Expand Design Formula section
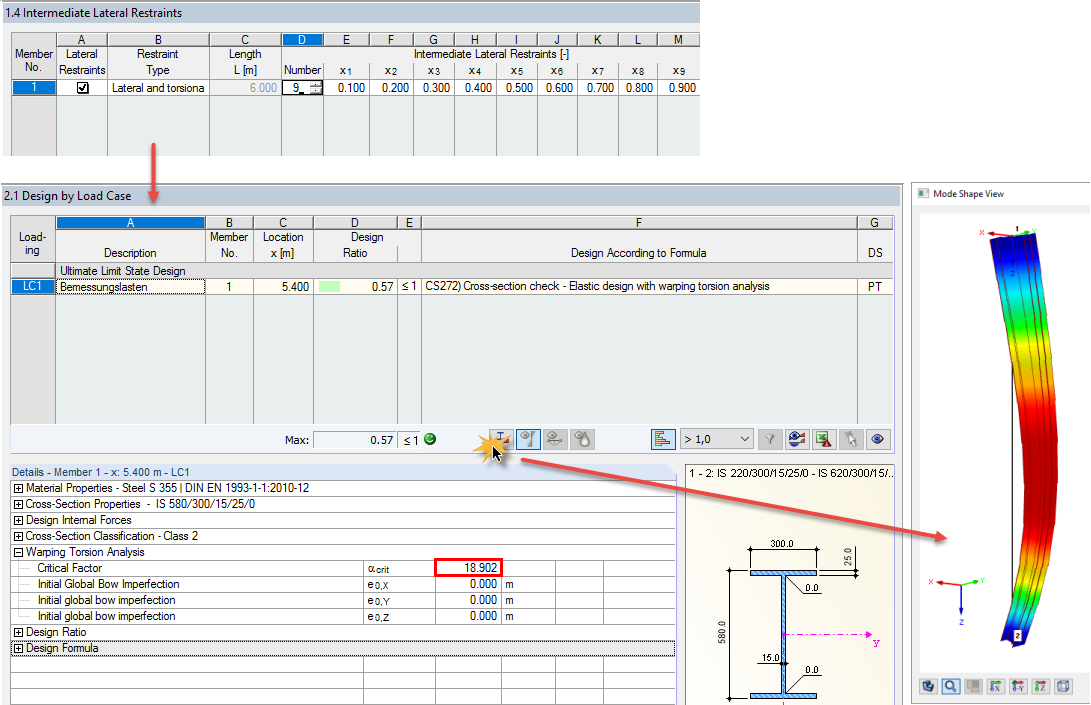 [x=18, y=649]
